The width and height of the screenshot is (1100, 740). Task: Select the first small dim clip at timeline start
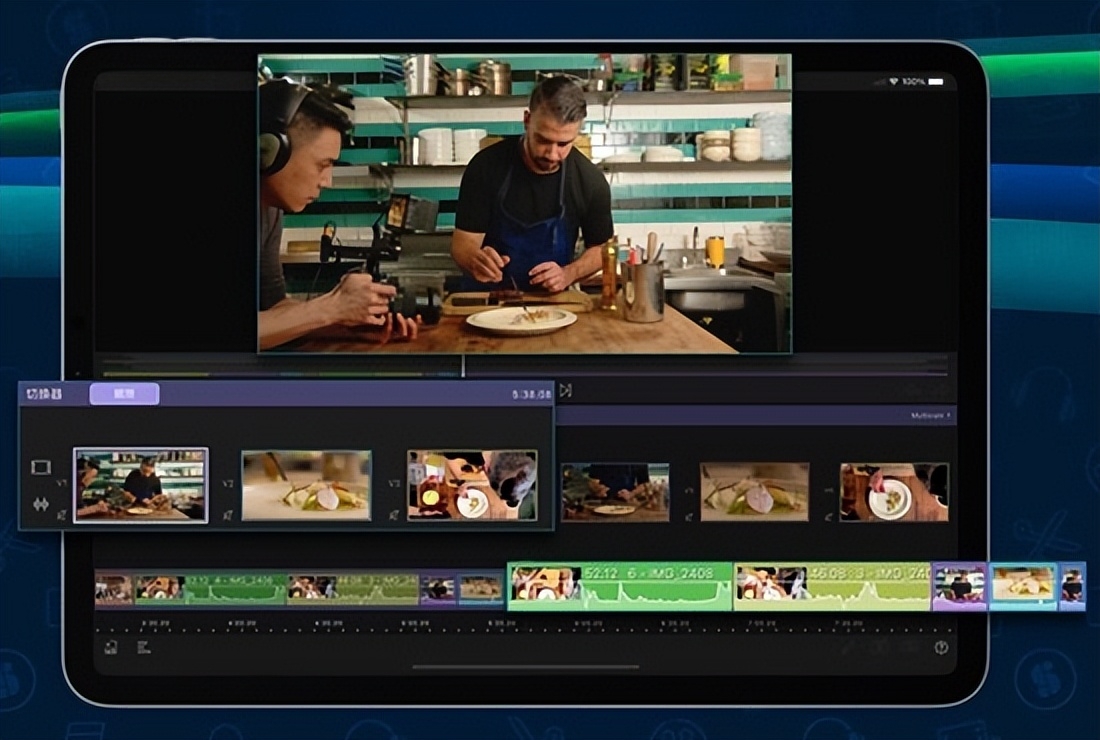pos(114,589)
